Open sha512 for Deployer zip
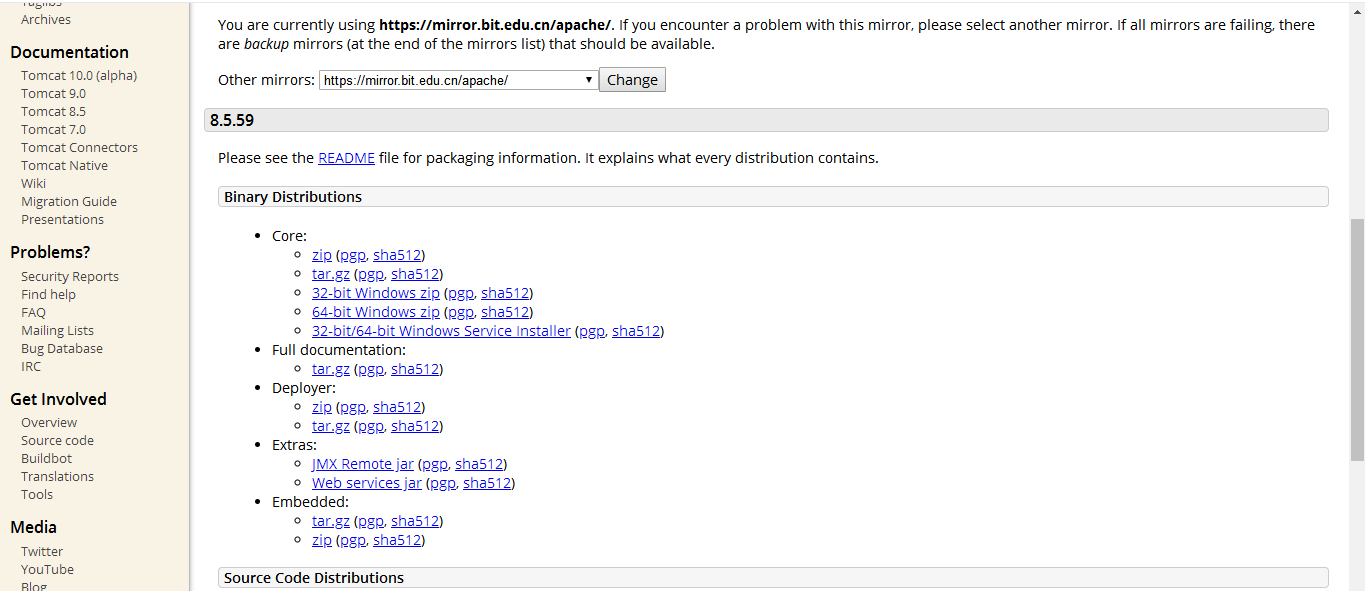The width and height of the screenshot is (1365, 591). coord(396,407)
